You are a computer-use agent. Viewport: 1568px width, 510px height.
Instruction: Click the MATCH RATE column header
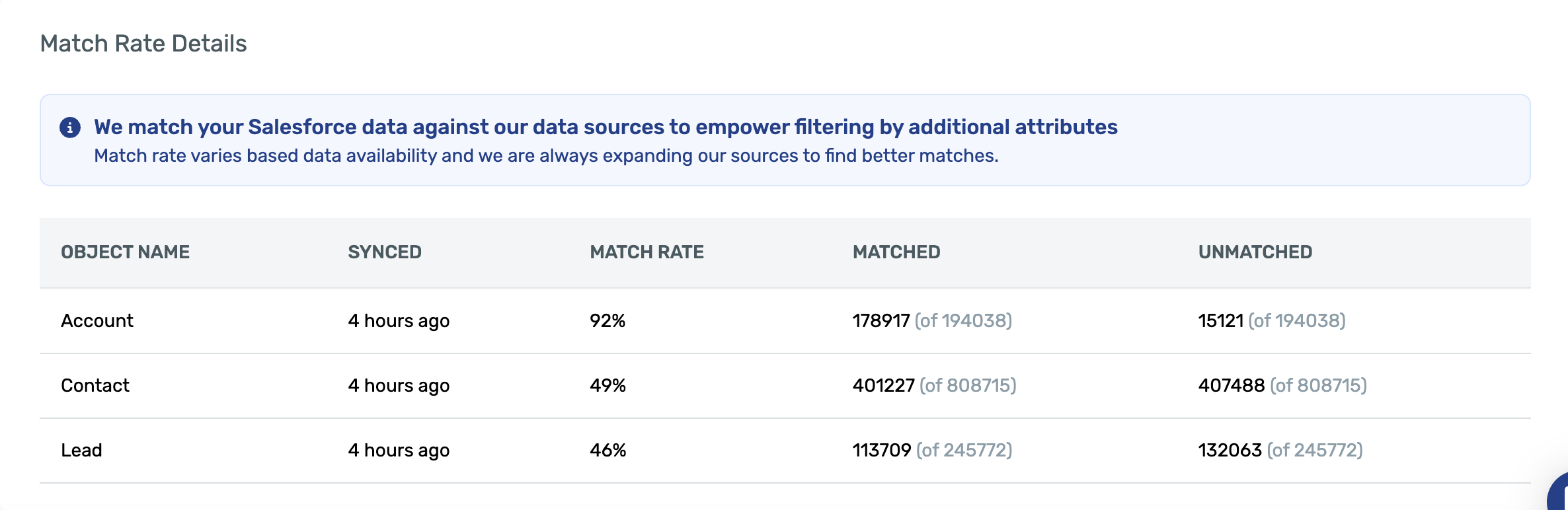click(x=647, y=252)
